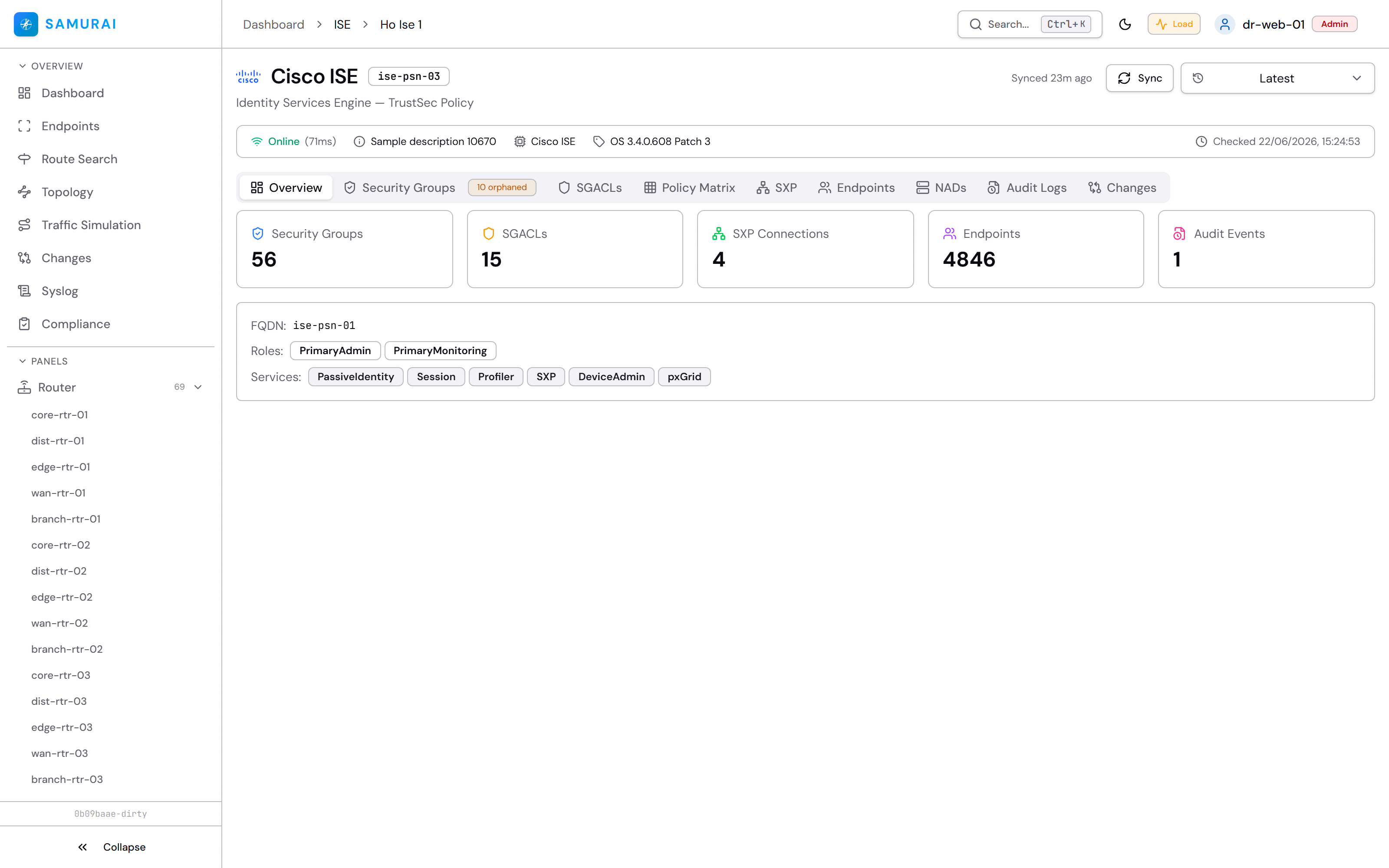Image resolution: width=1389 pixels, height=868 pixels.
Task: Open the Latest snapshot dropdown
Action: point(1277,78)
